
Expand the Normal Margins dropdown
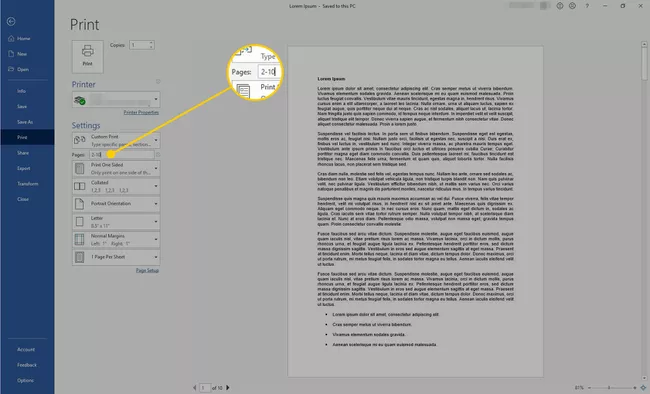click(x=116, y=240)
